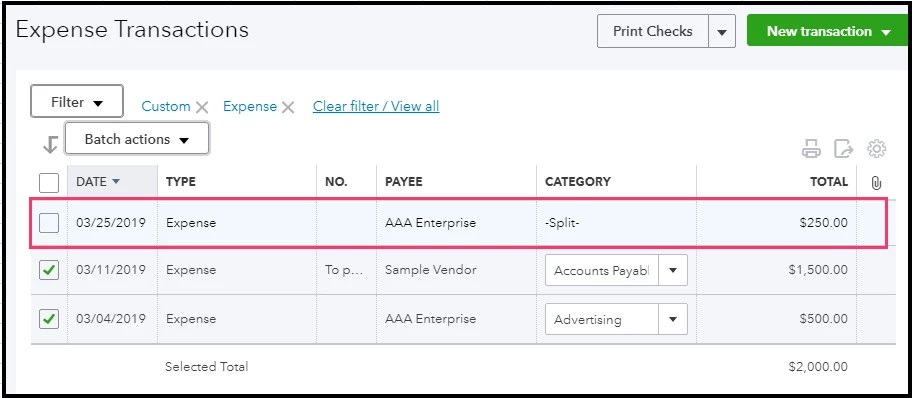
Task: Expand the Advertising category dropdown
Action: point(673,319)
